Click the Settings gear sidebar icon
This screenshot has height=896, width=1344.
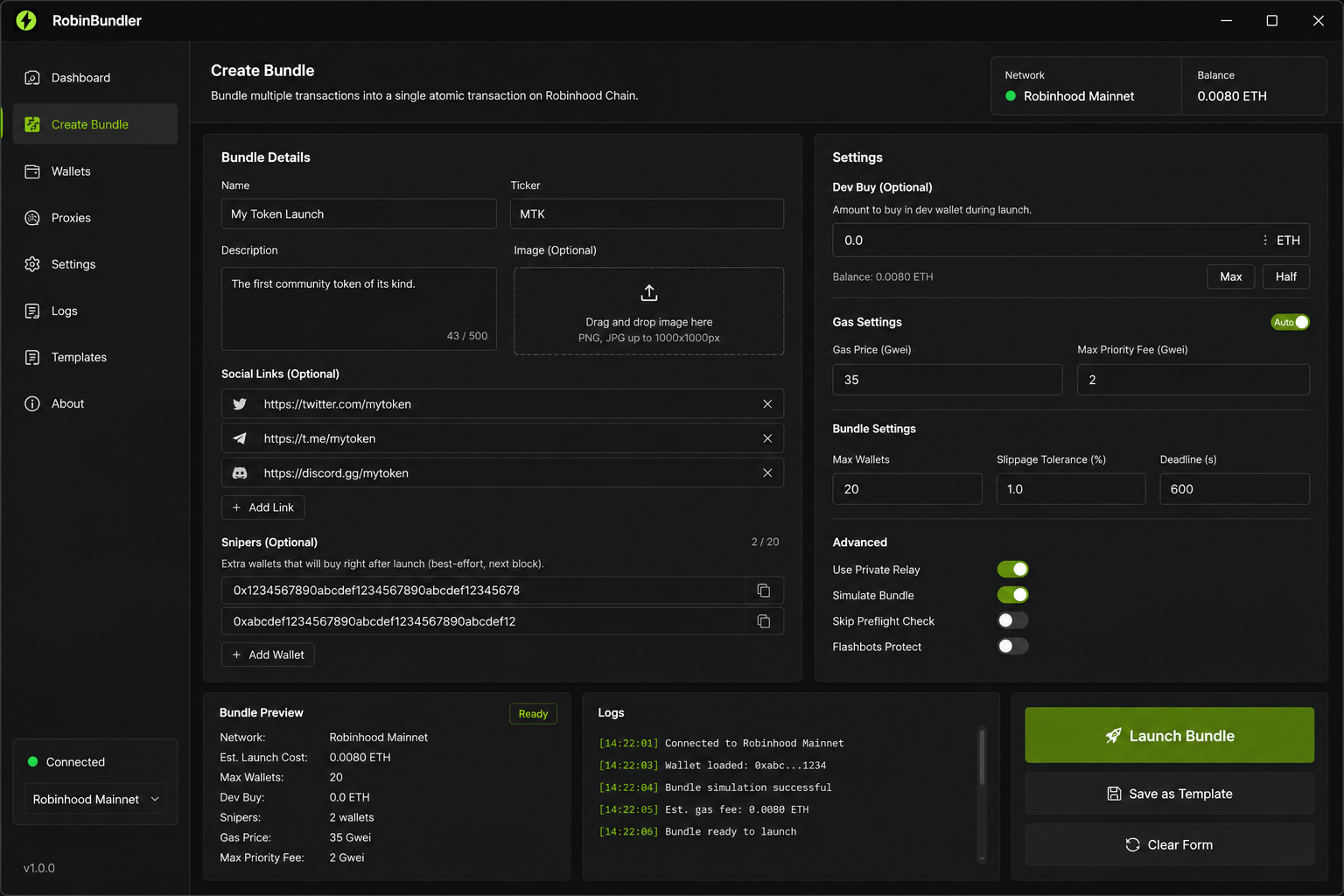click(32, 264)
